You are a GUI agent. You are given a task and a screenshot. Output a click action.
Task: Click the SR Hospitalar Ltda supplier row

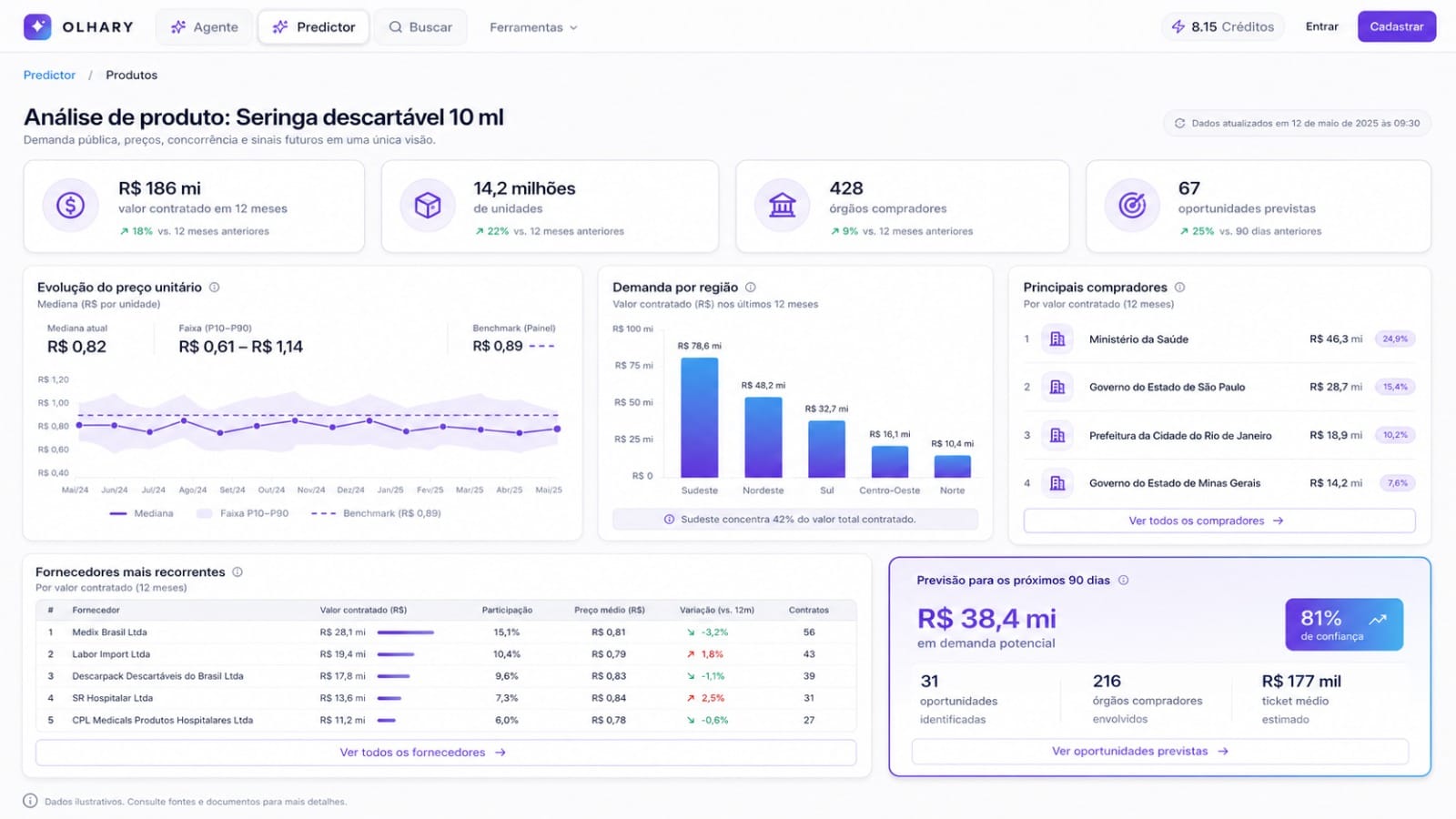[x=446, y=698]
